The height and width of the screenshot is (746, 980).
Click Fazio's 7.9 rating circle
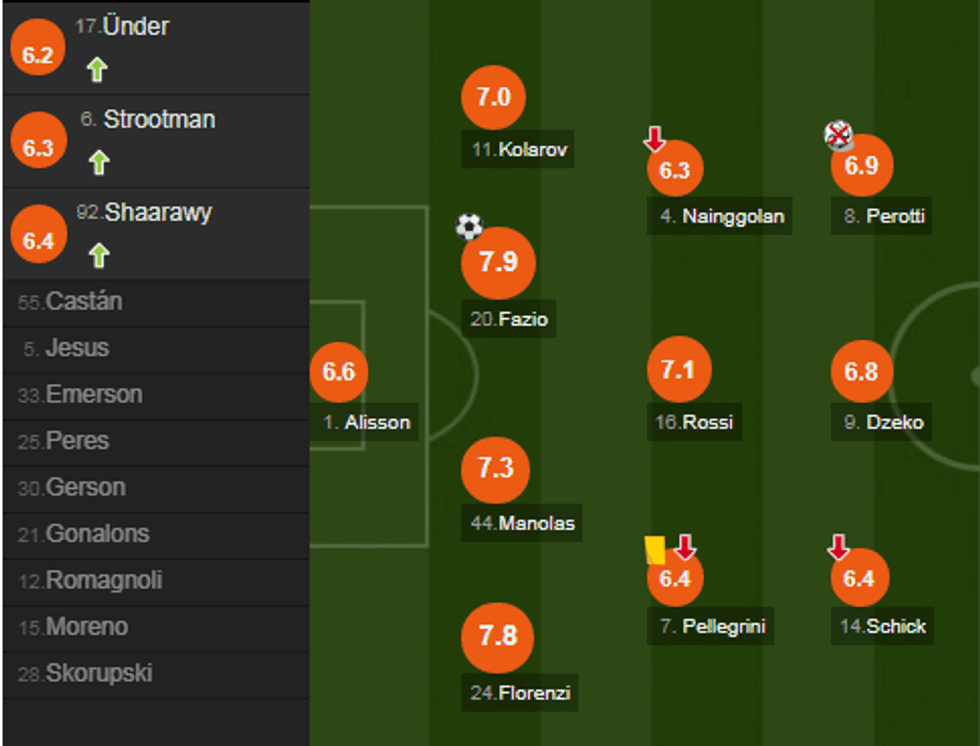498,263
